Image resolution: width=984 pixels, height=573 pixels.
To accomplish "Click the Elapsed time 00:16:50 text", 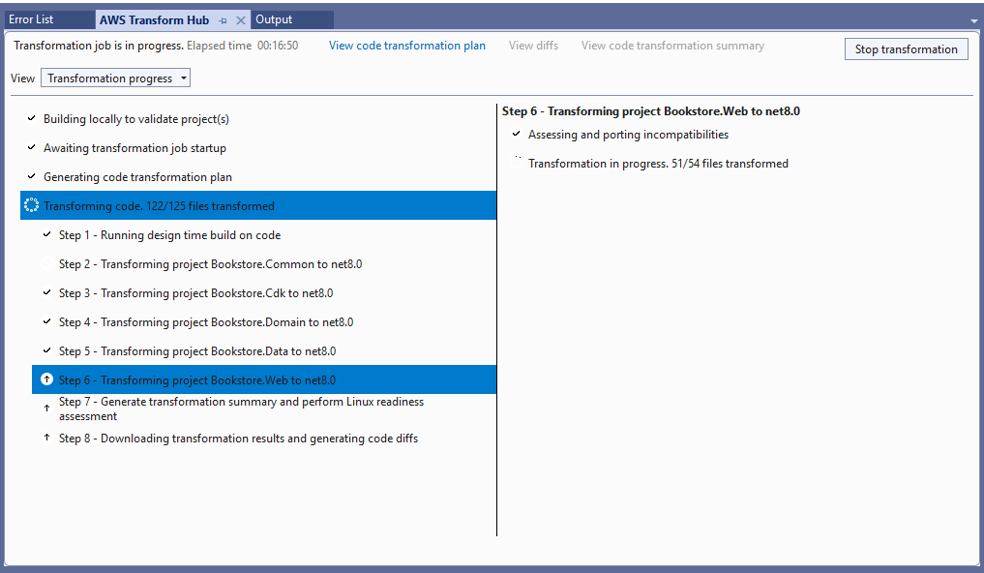I will (x=242, y=46).
